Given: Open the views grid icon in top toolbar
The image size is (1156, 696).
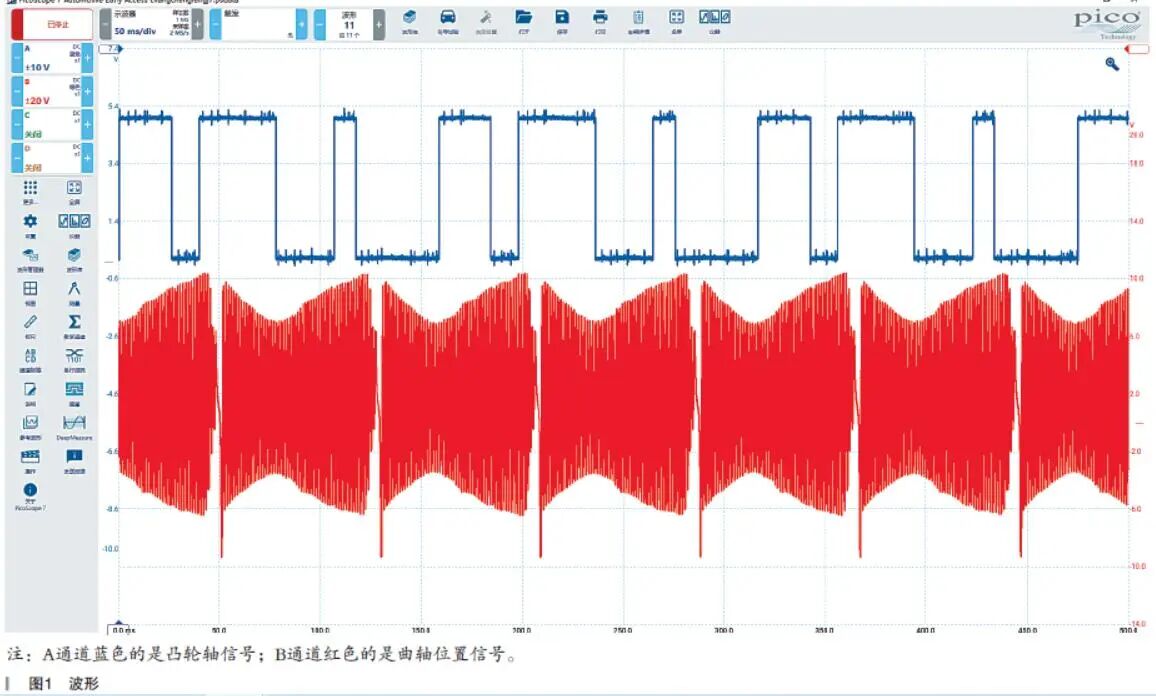Looking at the screenshot, I should [x=676, y=21].
